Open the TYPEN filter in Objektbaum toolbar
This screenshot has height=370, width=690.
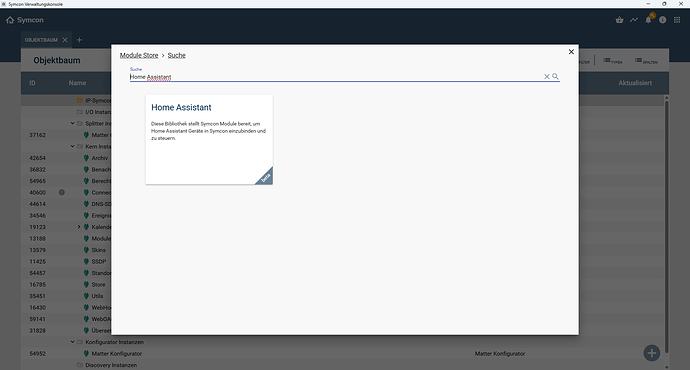coord(613,61)
